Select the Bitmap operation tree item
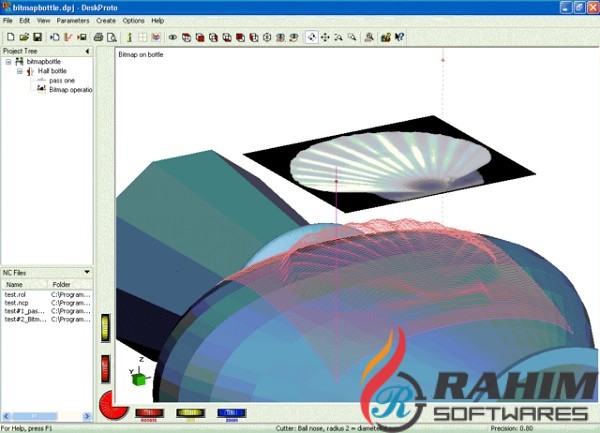 (x=71, y=90)
